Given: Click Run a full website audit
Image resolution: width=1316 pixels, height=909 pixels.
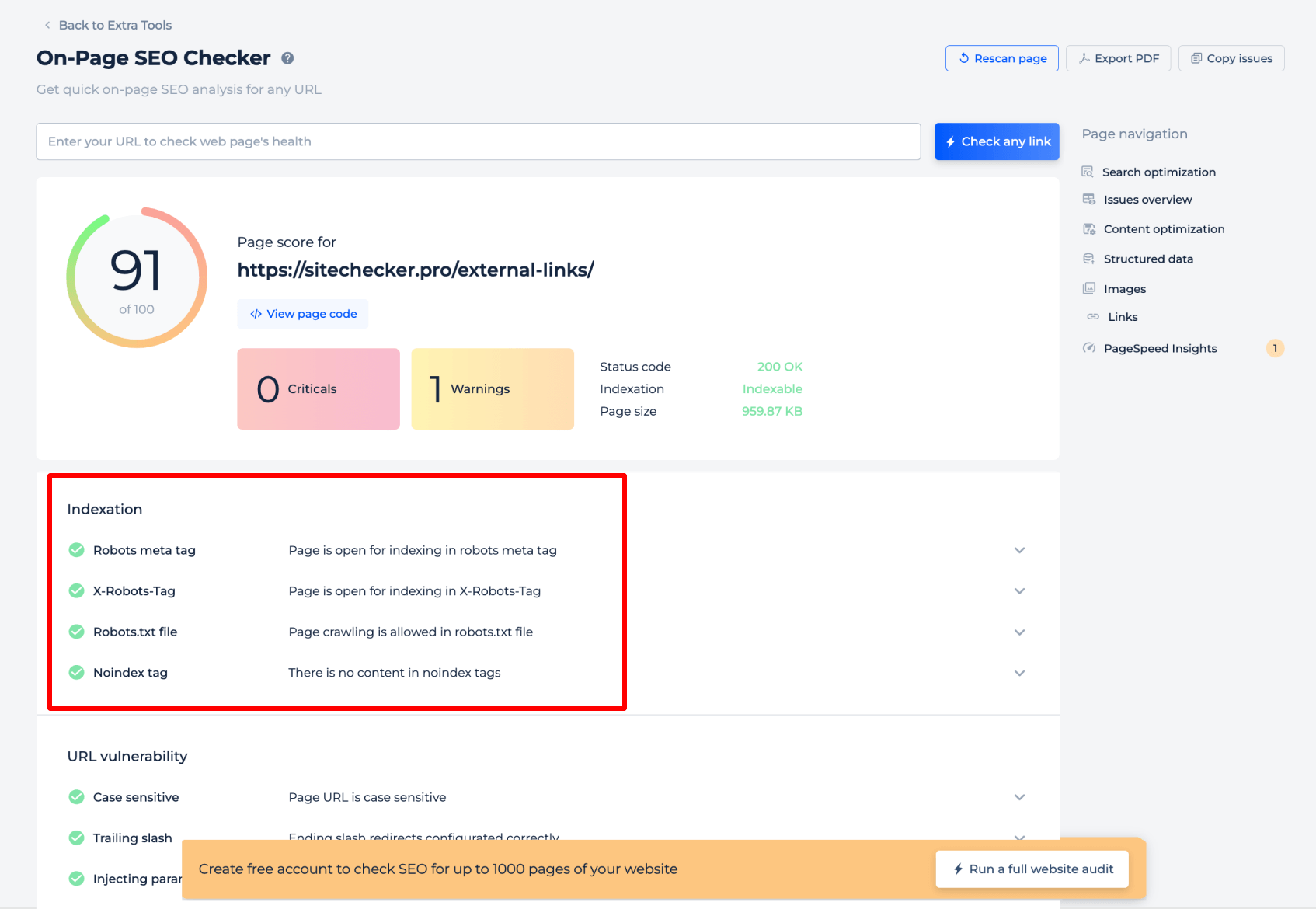Looking at the screenshot, I should [x=1032, y=869].
